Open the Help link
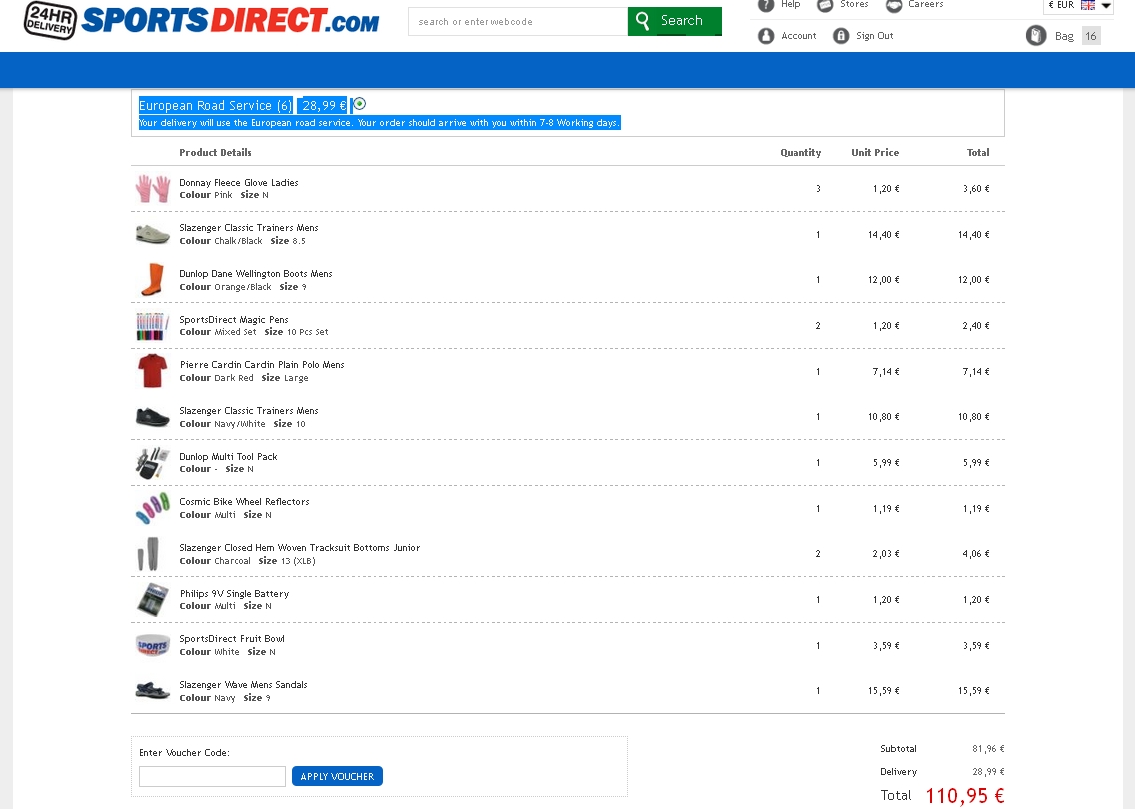The height and width of the screenshot is (809, 1135). click(x=790, y=4)
